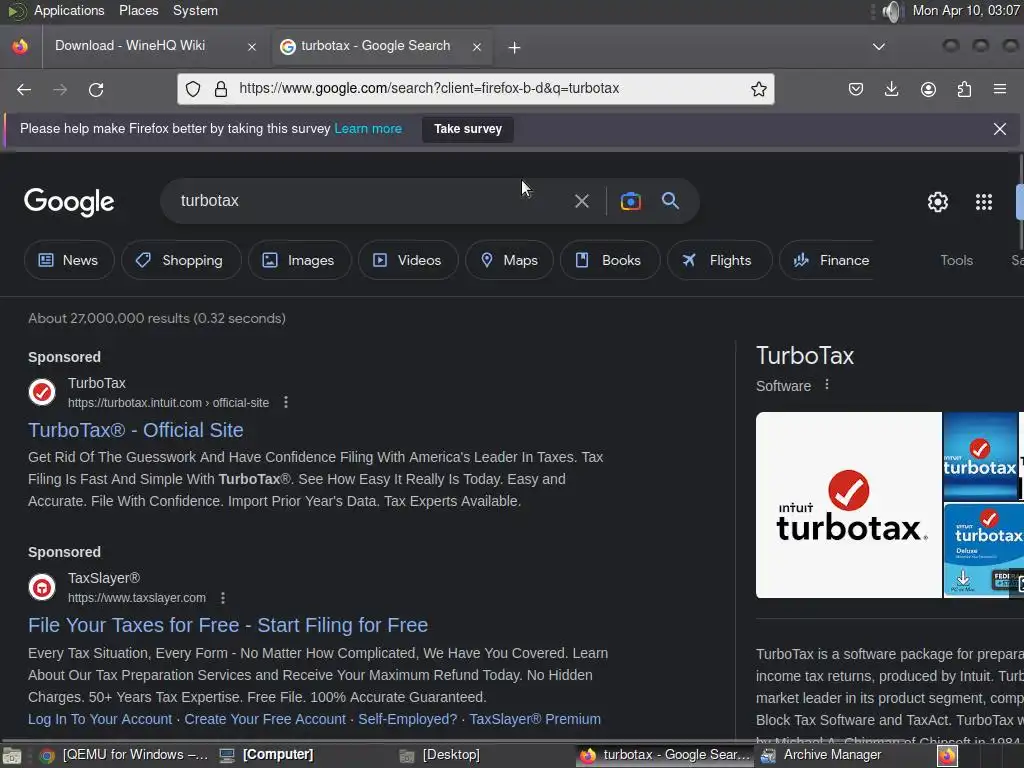Viewport: 1024px width, 768px height.
Task: Open the TaxSlayer® Premium sitelink
Action: coord(535,719)
